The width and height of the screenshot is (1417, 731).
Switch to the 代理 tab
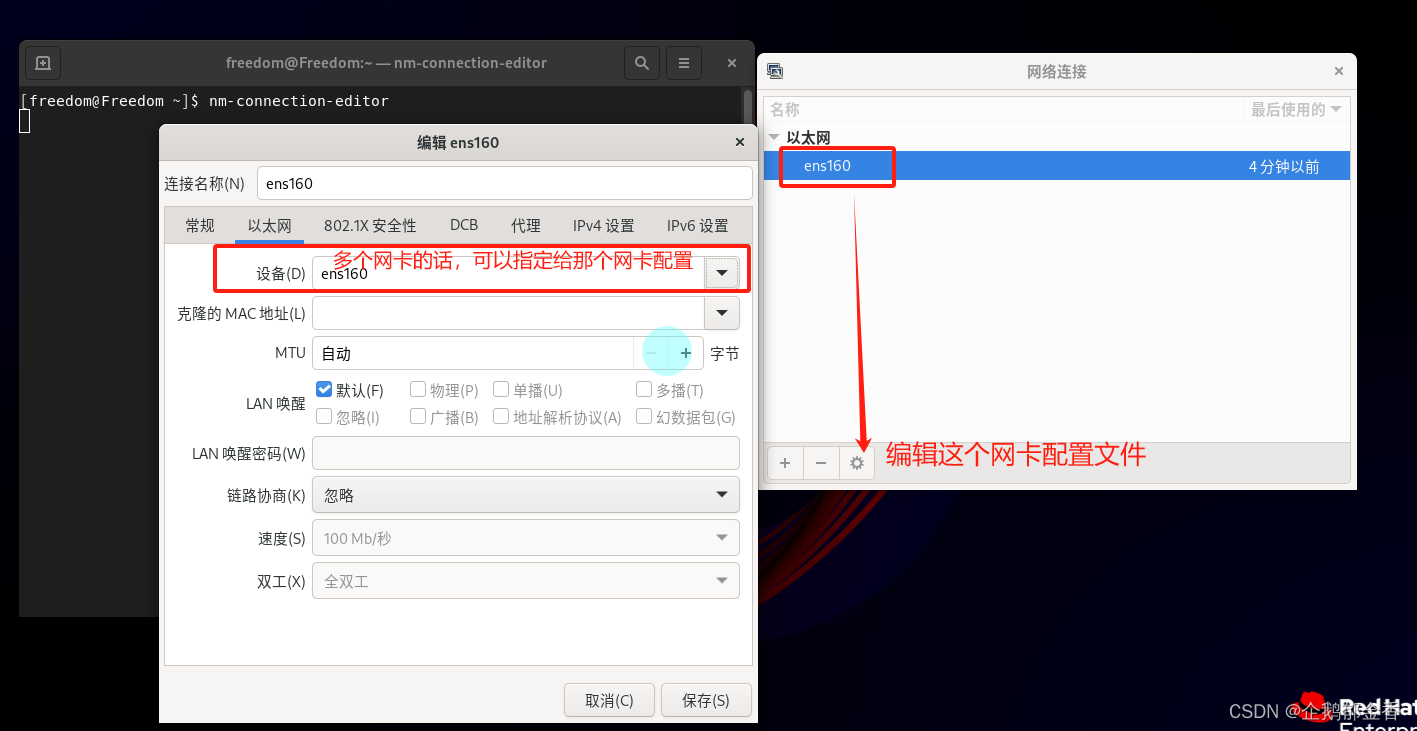526,226
